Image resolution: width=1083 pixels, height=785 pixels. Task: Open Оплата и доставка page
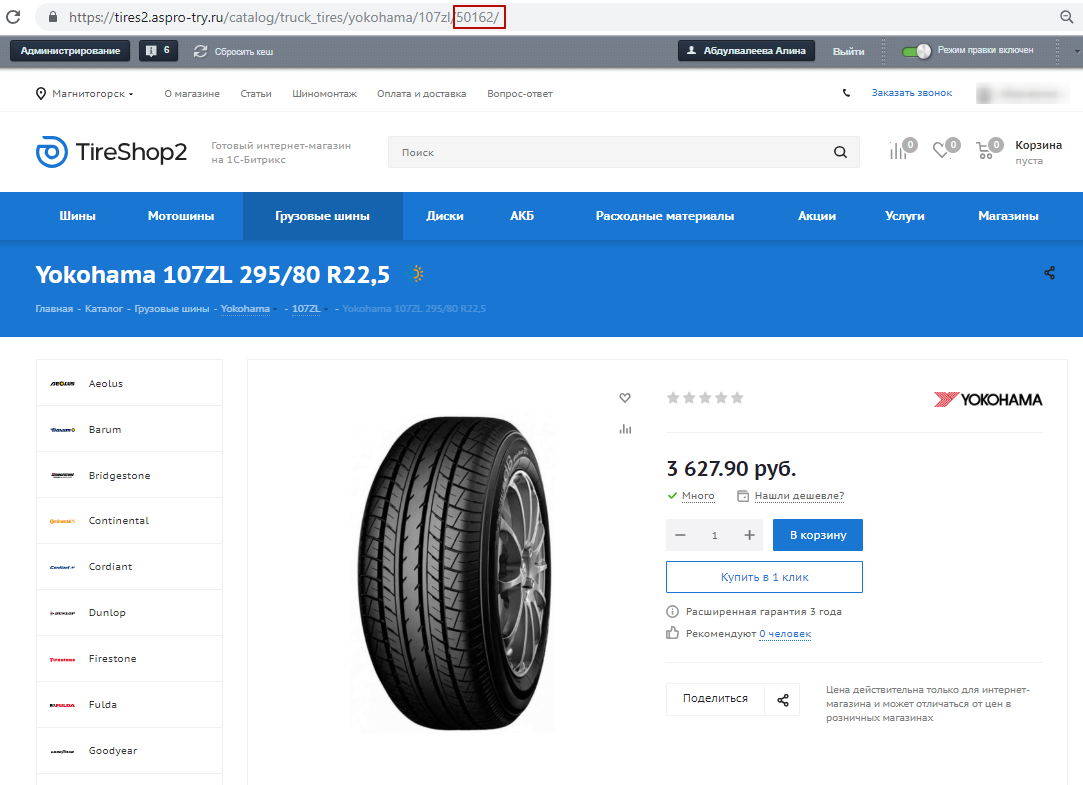(x=421, y=93)
